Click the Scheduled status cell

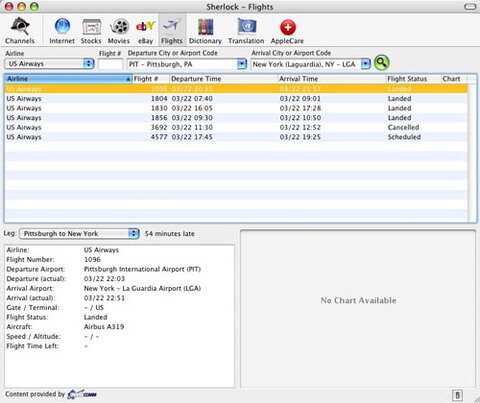click(404, 137)
